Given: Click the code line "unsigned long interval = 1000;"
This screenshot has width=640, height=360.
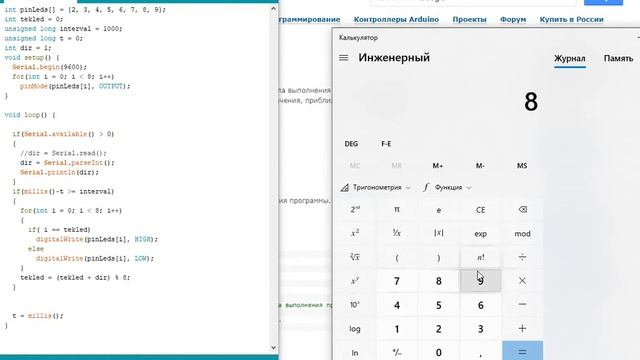Looking at the screenshot, I should (x=63, y=29).
